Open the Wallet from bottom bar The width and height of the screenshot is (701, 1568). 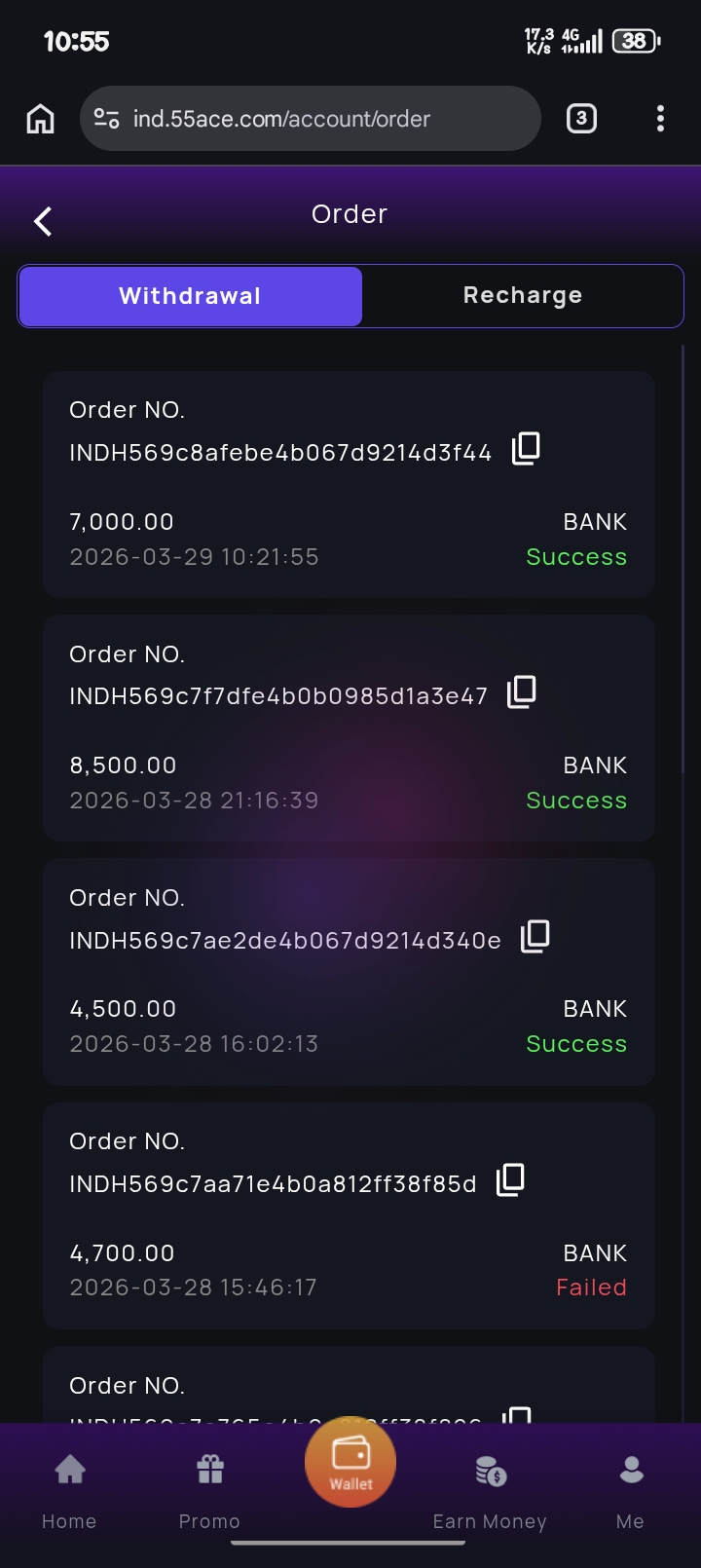click(x=350, y=1461)
